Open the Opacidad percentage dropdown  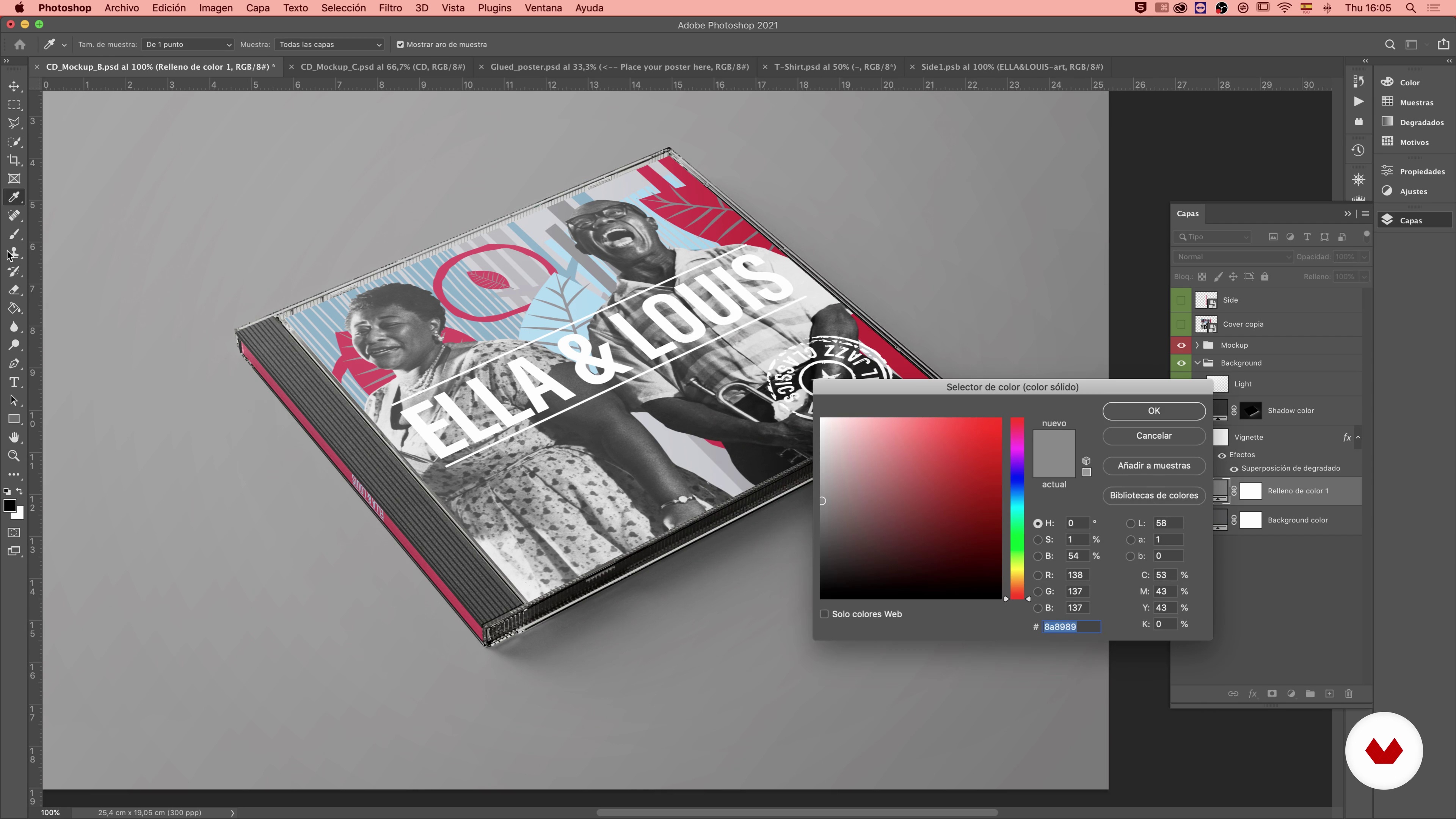click(x=1364, y=257)
